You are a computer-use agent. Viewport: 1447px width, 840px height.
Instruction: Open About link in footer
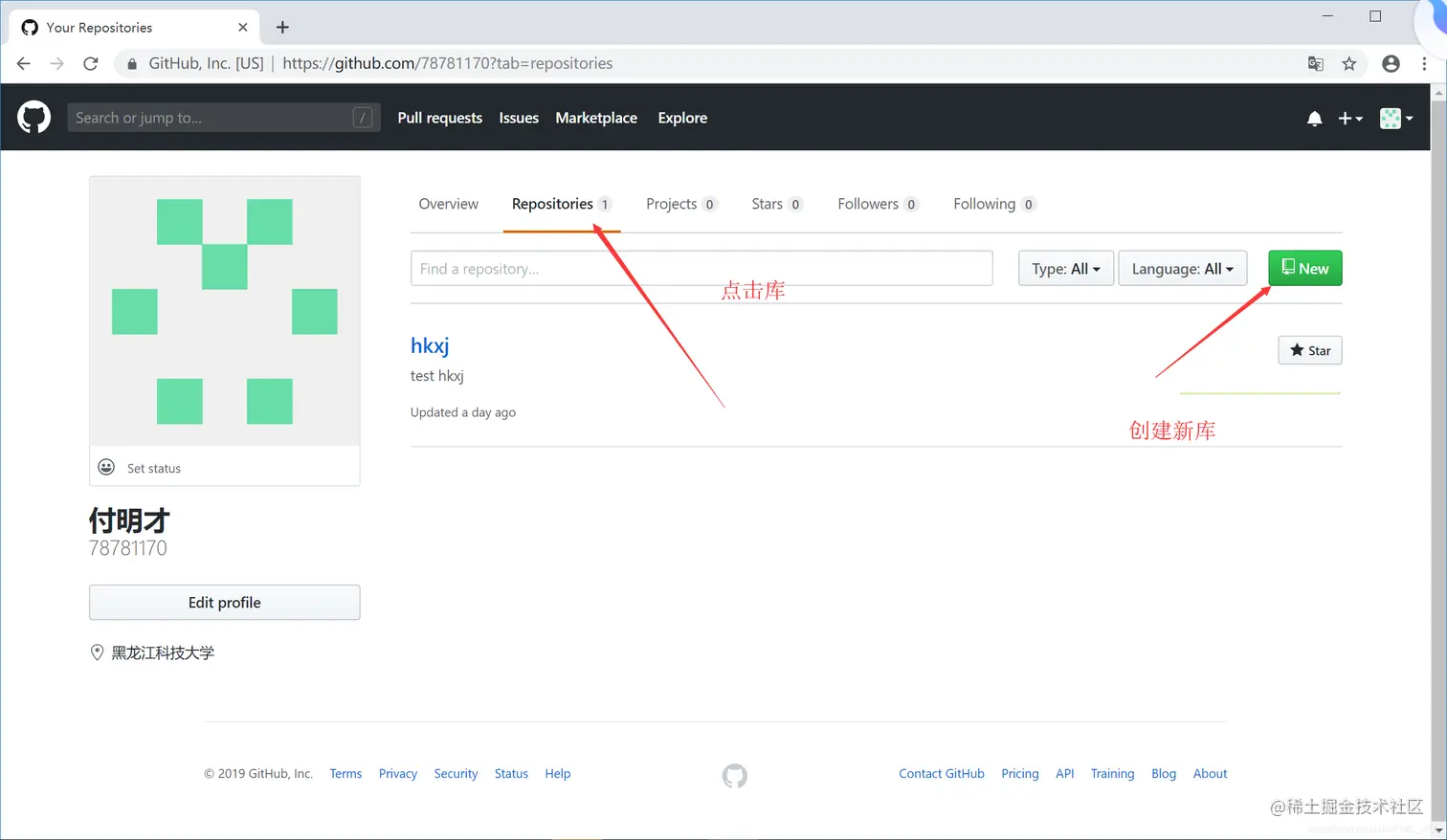pyautogui.click(x=1210, y=774)
